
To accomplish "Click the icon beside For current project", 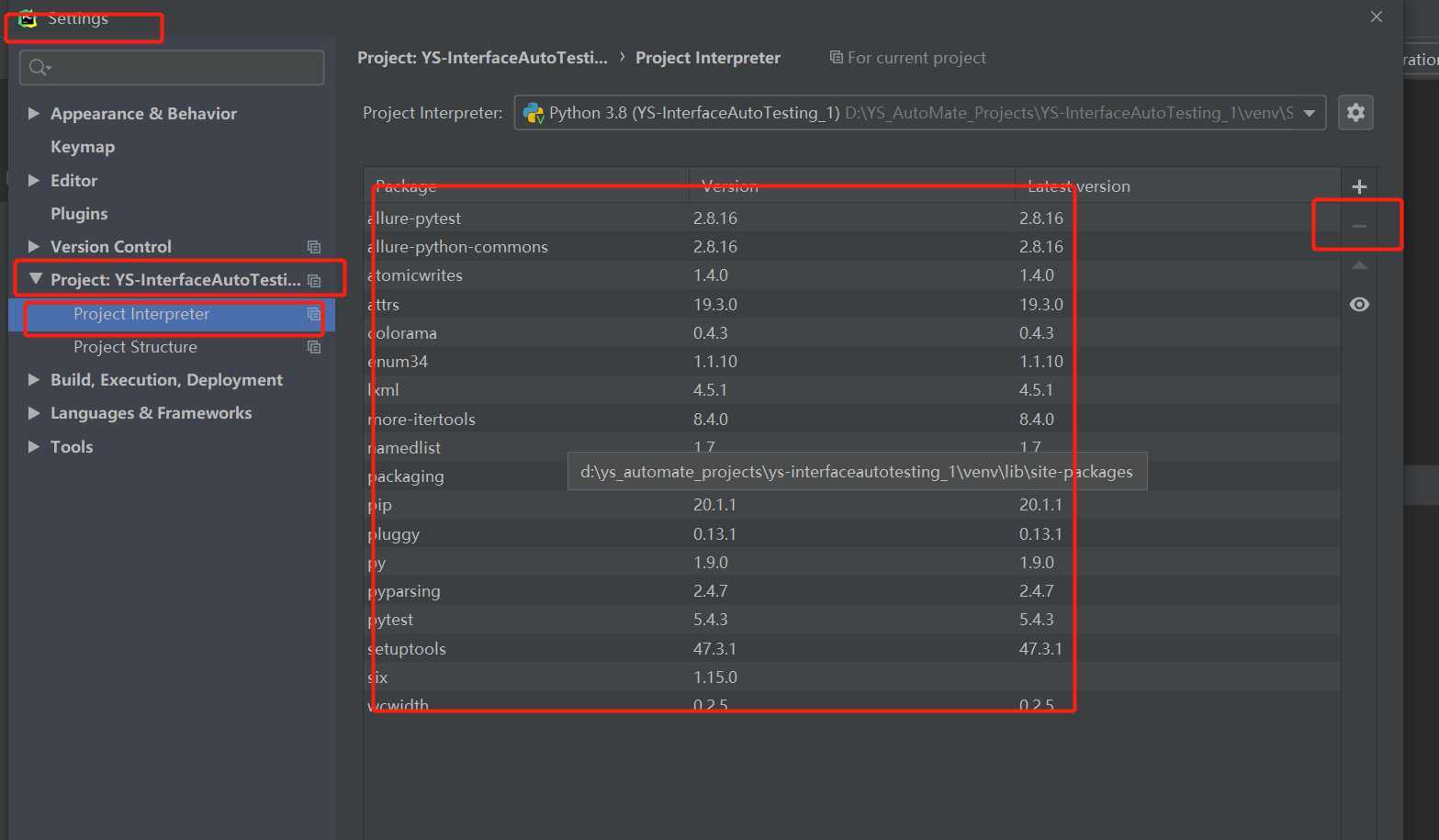I will pyautogui.click(x=836, y=58).
